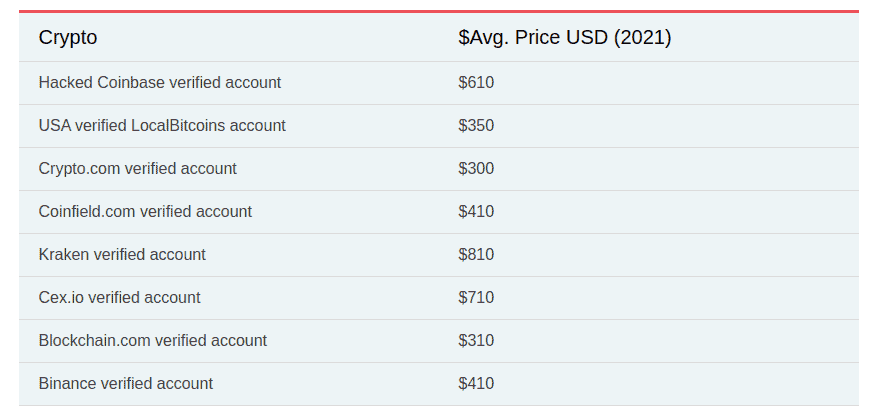The image size is (871, 418).
Task: Select Binance verified account entry
Action: 126,383
